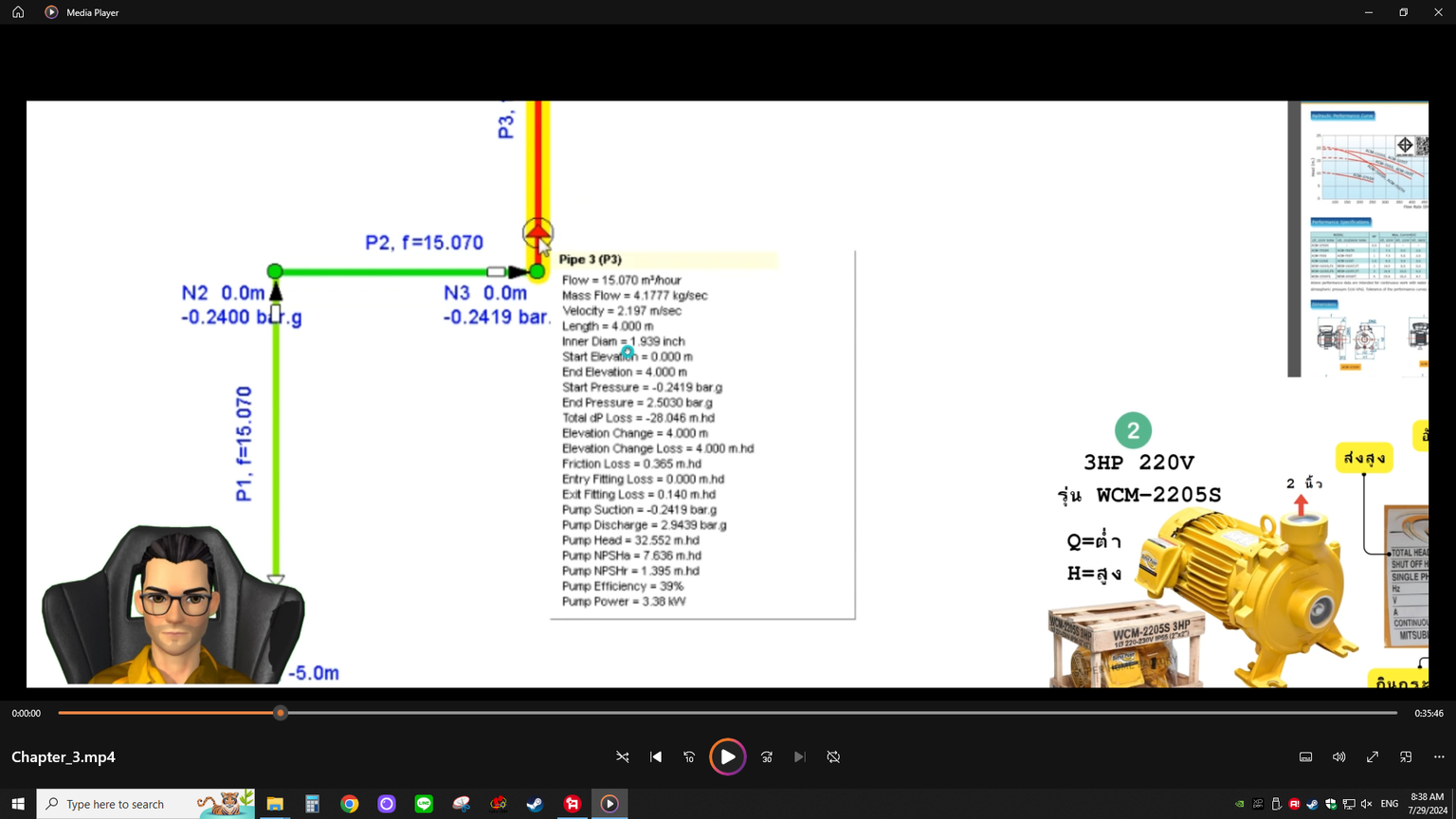
Task: Enter full screen mode
Action: point(1372,757)
